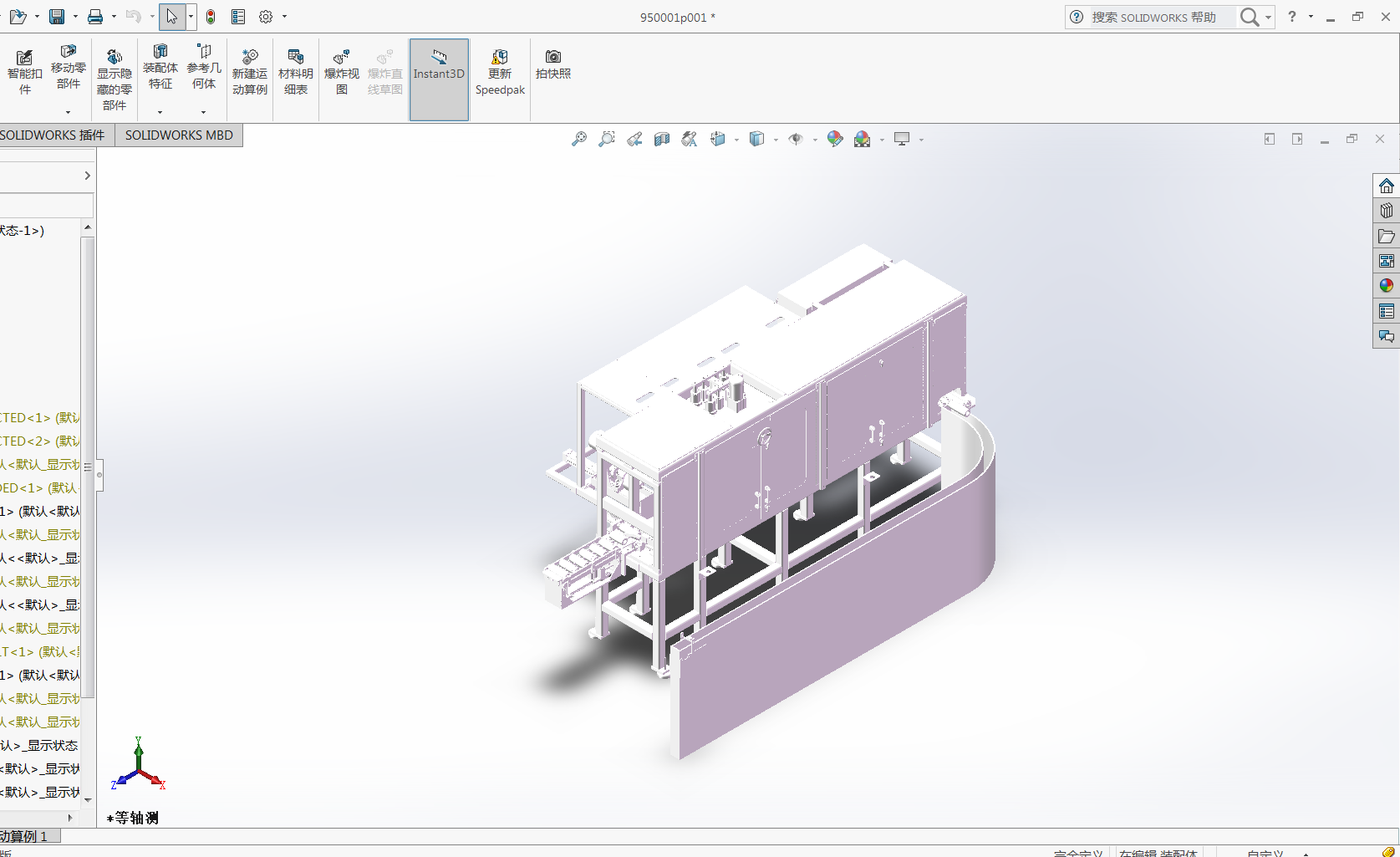Open the Appearances color ball task pane tab
1400x857 pixels.
coord(1386,286)
